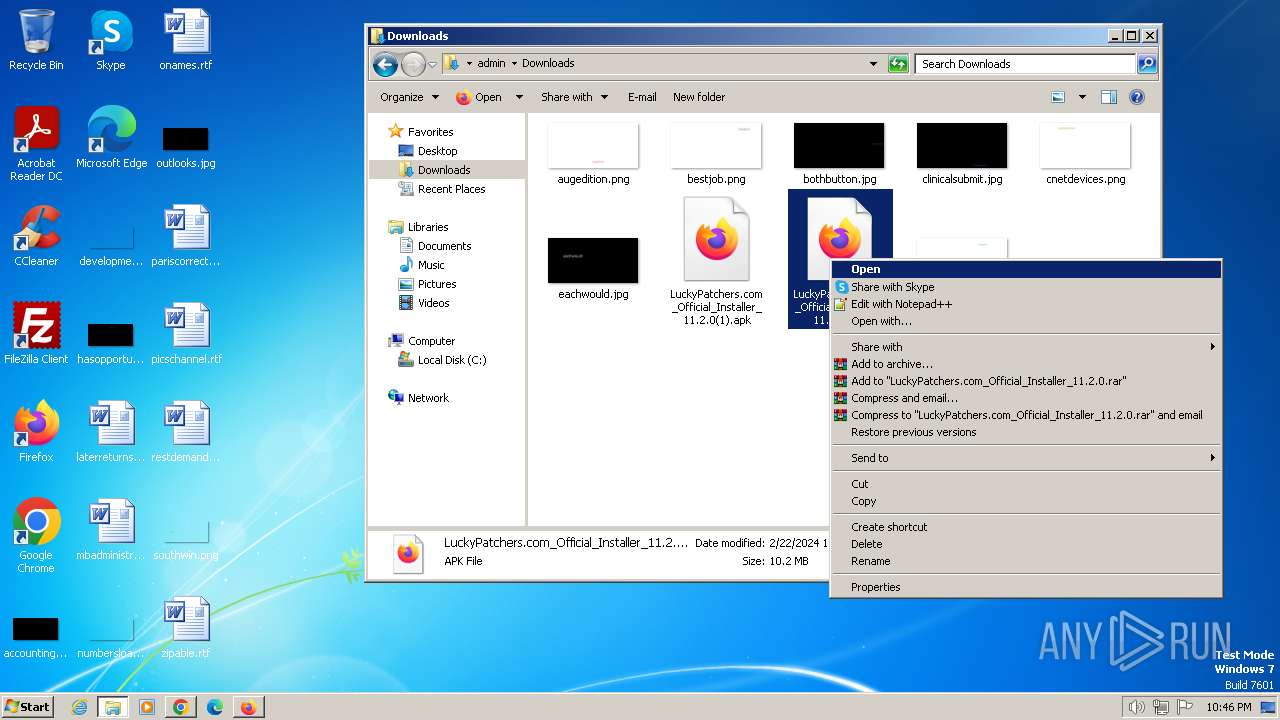The image size is (1280, 720).
Task: Select Recent Places in navigation pane
Action: pyautogui.click(x=451, y=189)
